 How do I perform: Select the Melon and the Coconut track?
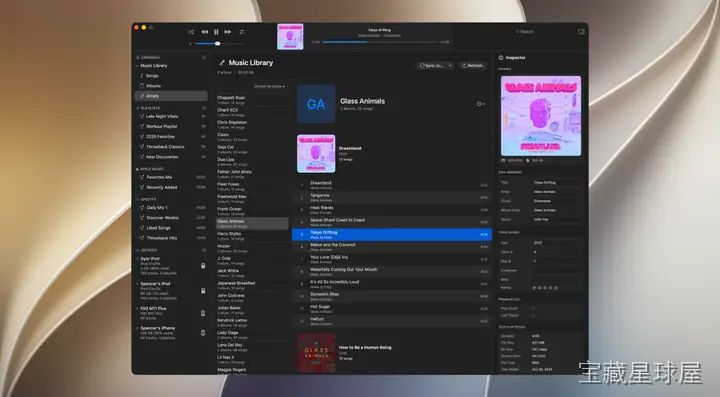pos(392,247)
